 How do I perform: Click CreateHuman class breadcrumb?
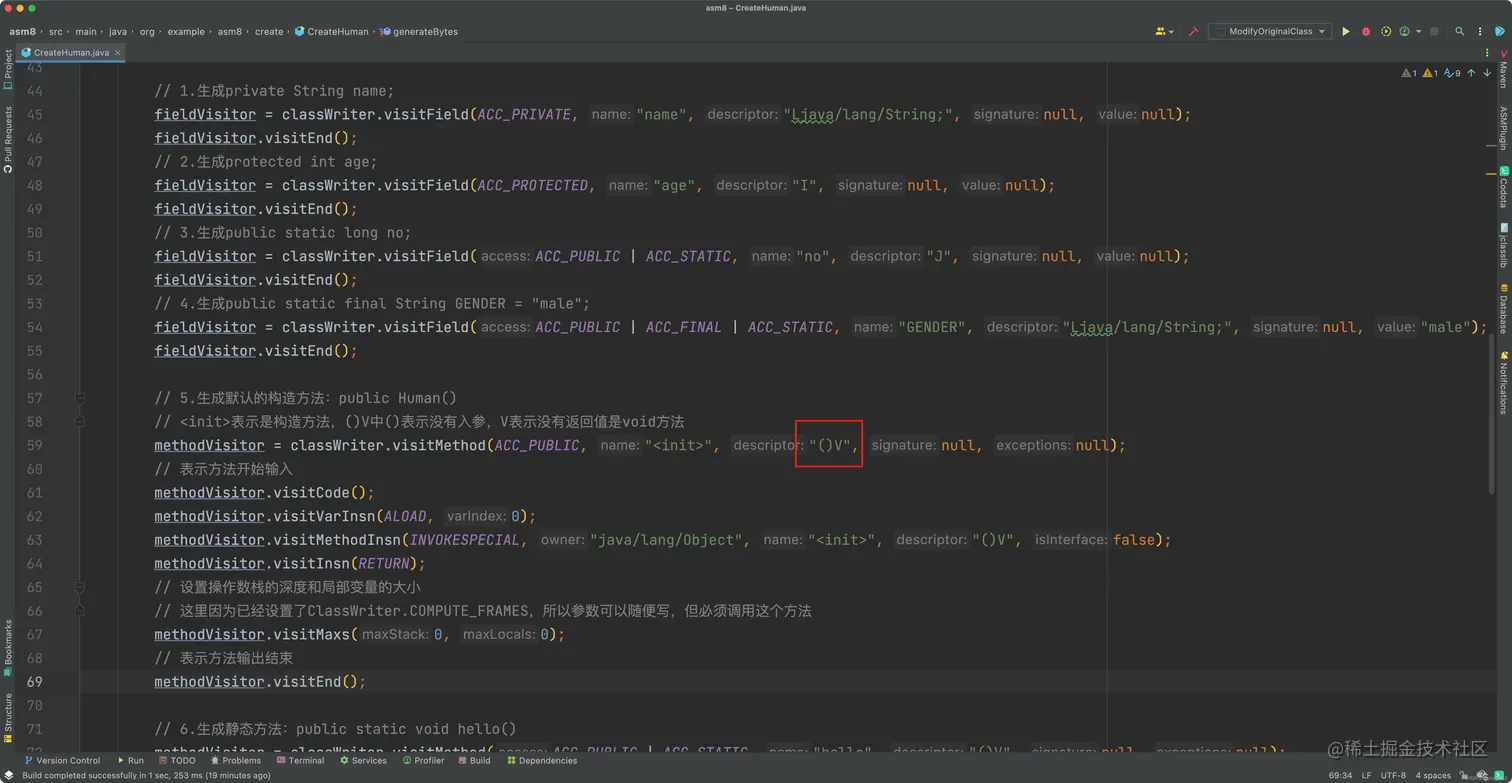(x=331, y=32)
